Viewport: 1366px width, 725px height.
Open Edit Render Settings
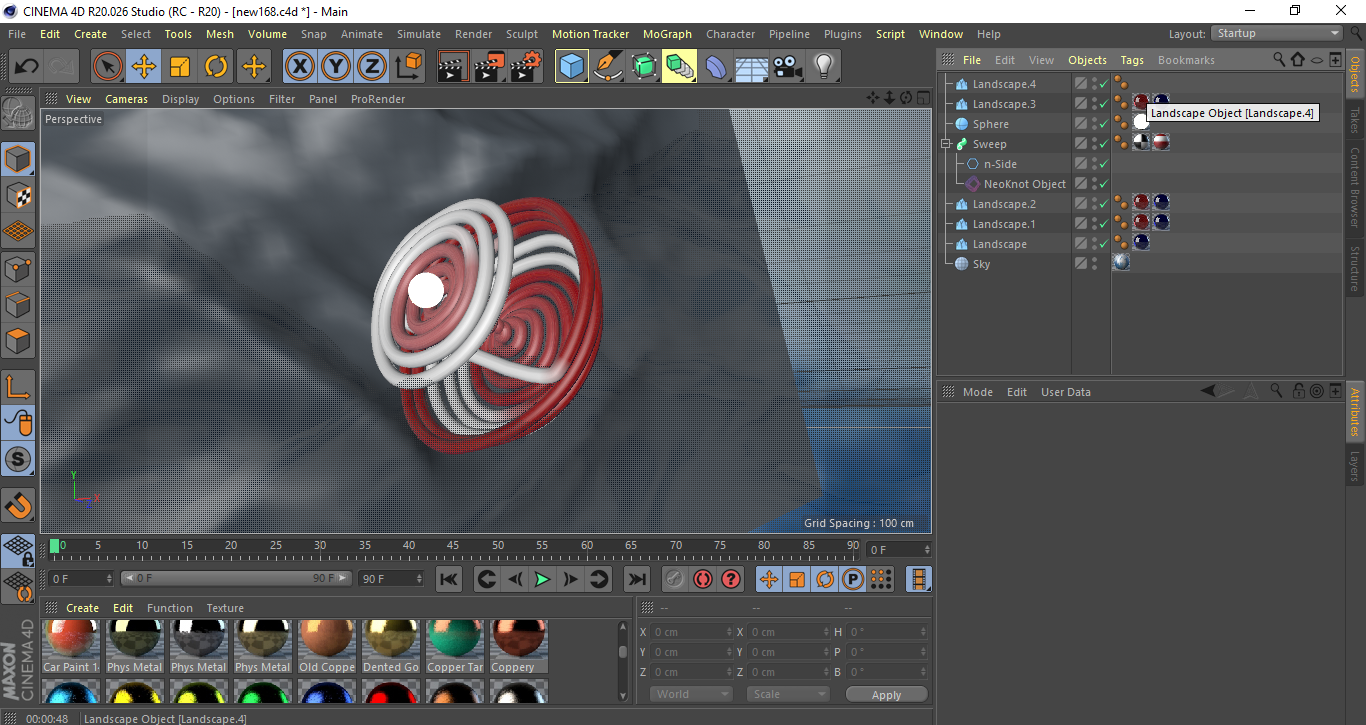[526, 67]
